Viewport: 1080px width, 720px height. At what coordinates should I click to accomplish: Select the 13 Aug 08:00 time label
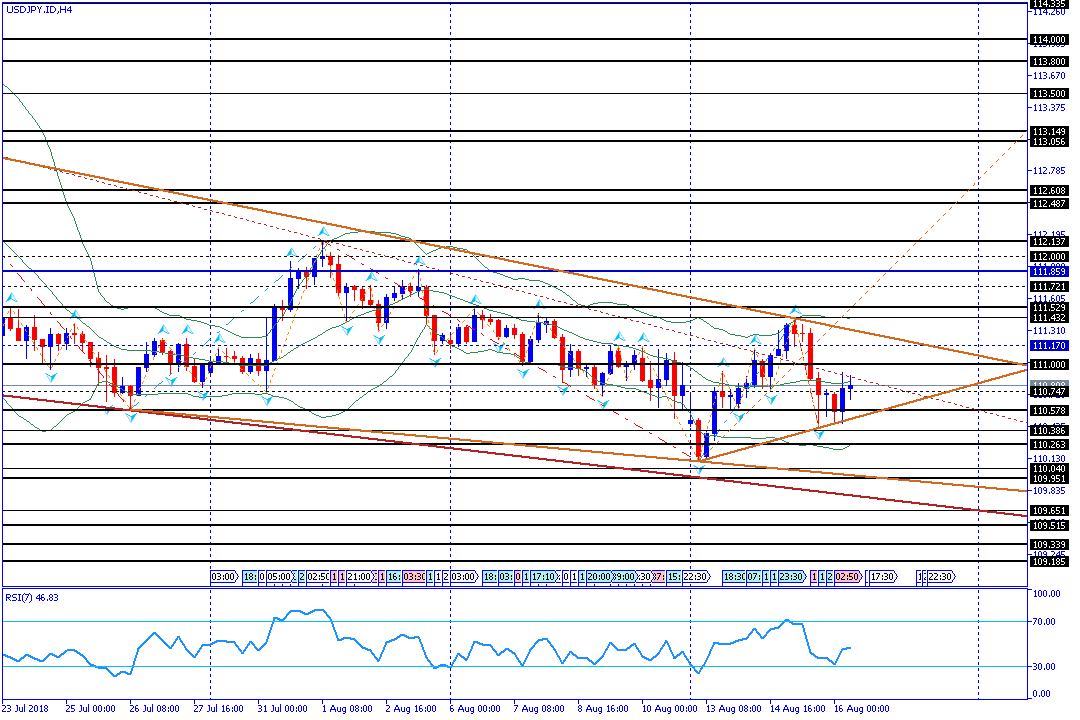tap(734, 708)
